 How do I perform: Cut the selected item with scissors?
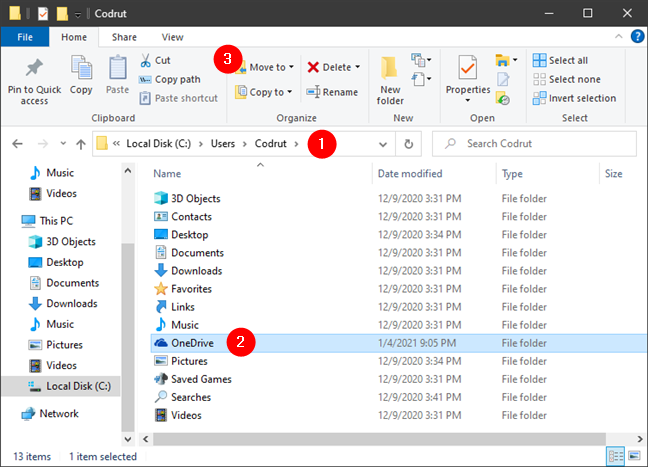[155, 60]
